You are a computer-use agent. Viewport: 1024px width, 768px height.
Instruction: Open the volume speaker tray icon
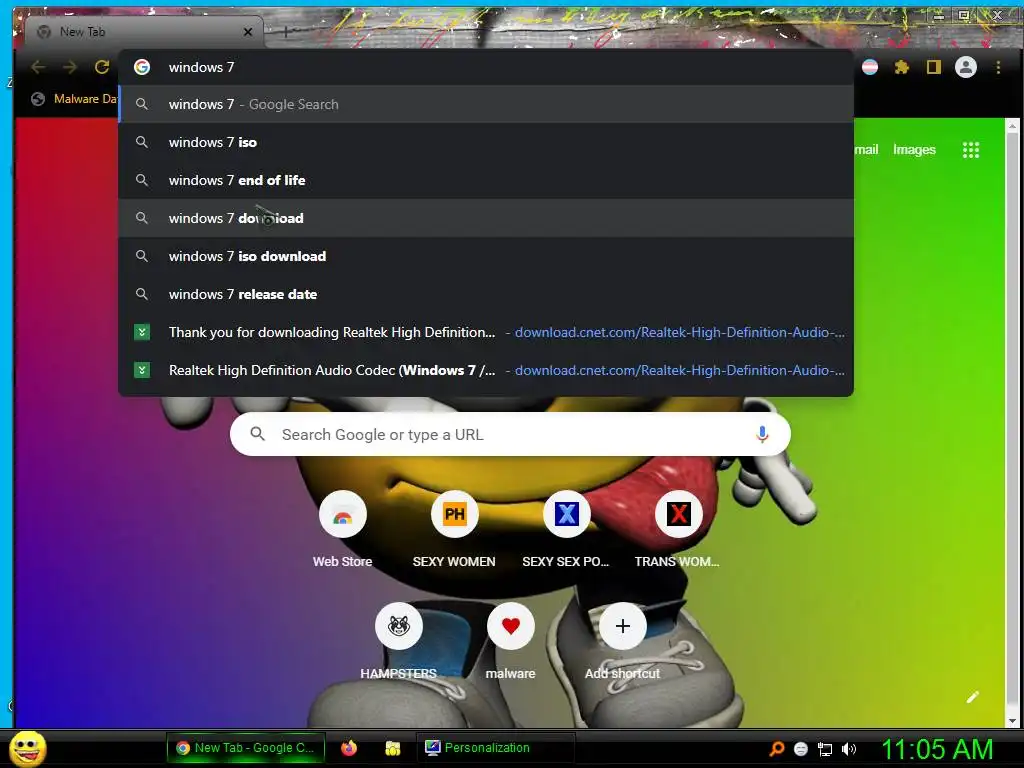coord(849,749)
